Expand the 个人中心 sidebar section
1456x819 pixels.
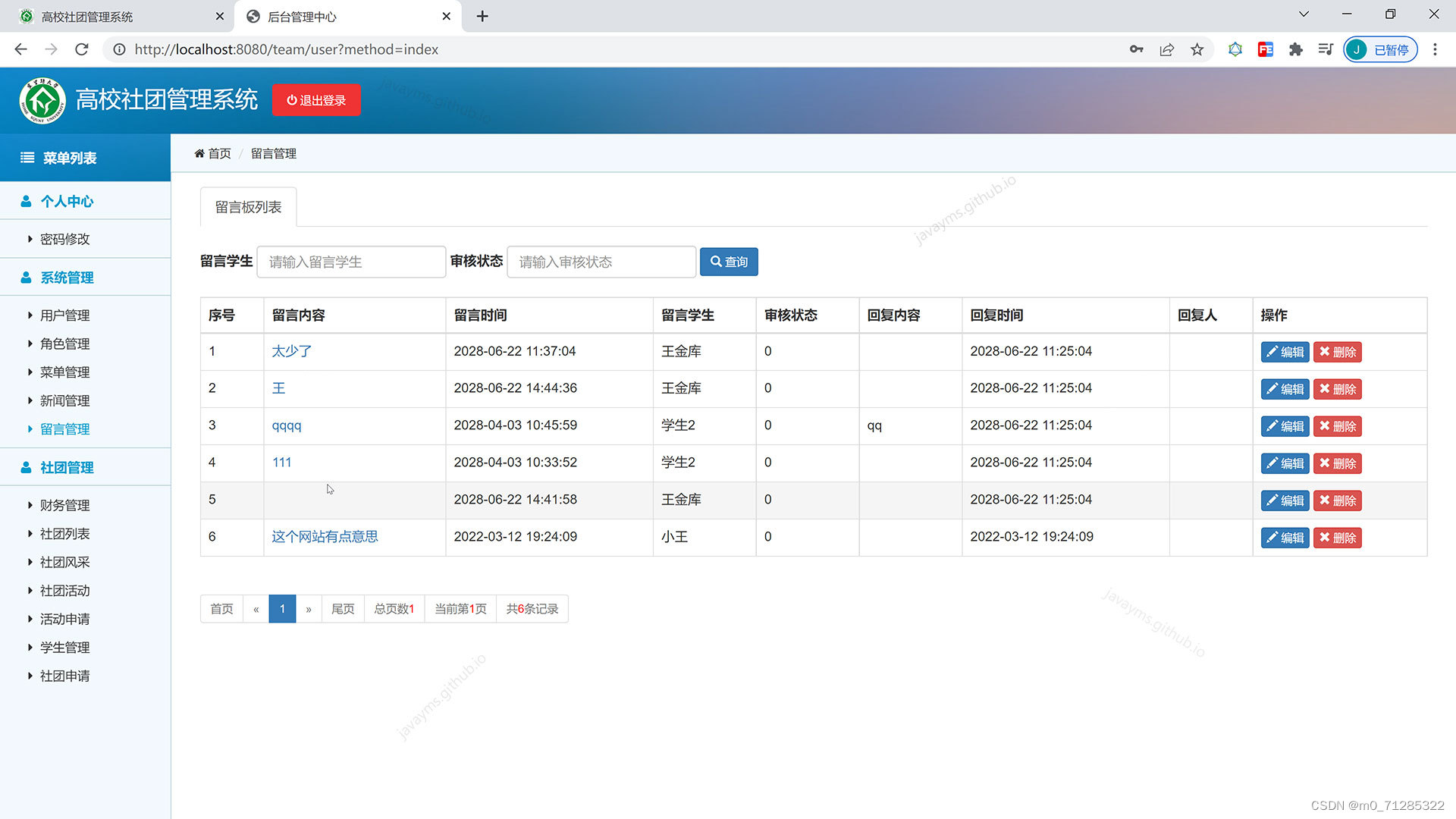67,201
